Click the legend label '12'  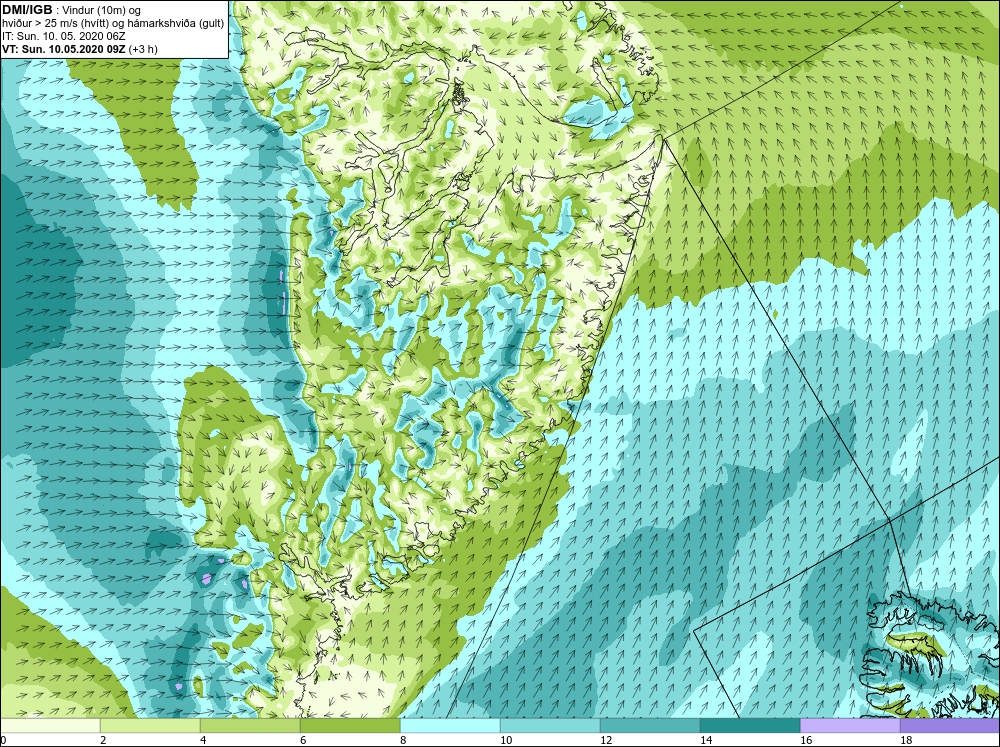tap(606, 740)
